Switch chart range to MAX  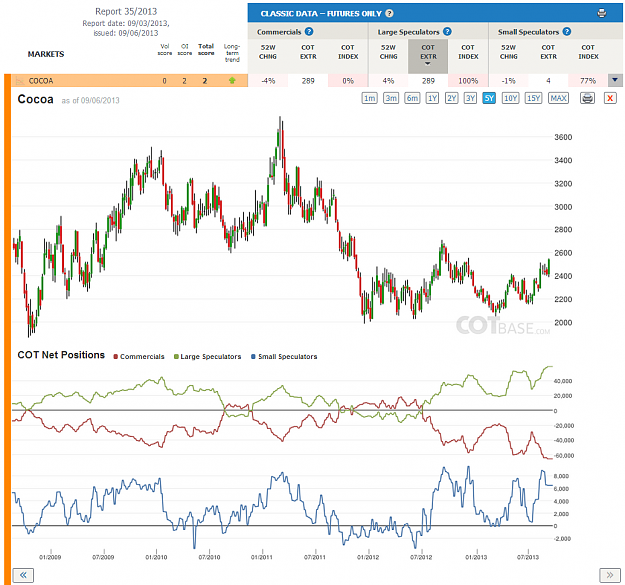(558, 98)
